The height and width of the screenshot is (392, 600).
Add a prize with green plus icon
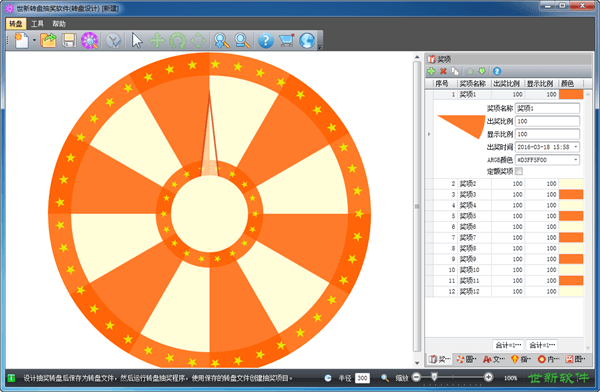point(432,71)
